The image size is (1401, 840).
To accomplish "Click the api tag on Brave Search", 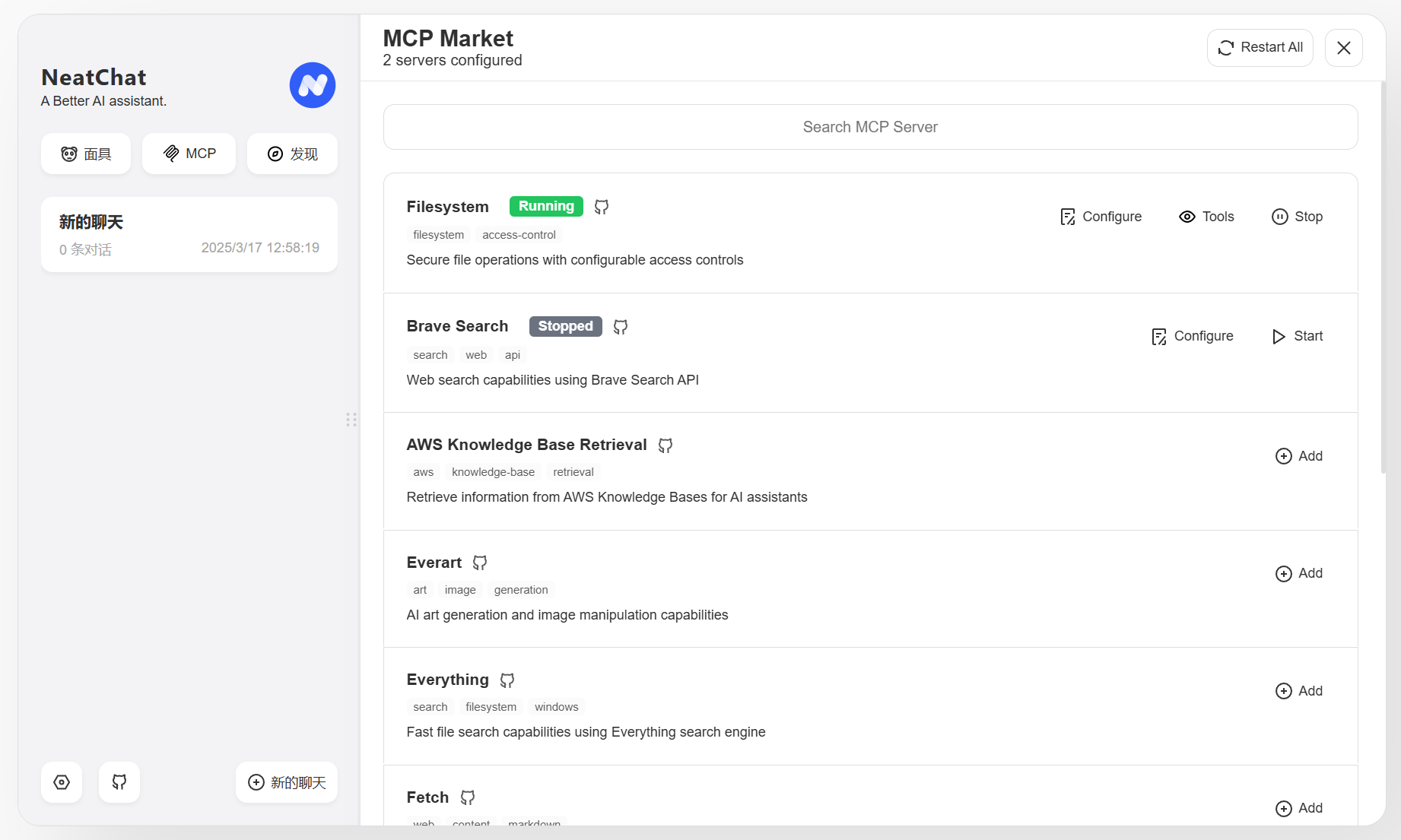I will (513, 355).
